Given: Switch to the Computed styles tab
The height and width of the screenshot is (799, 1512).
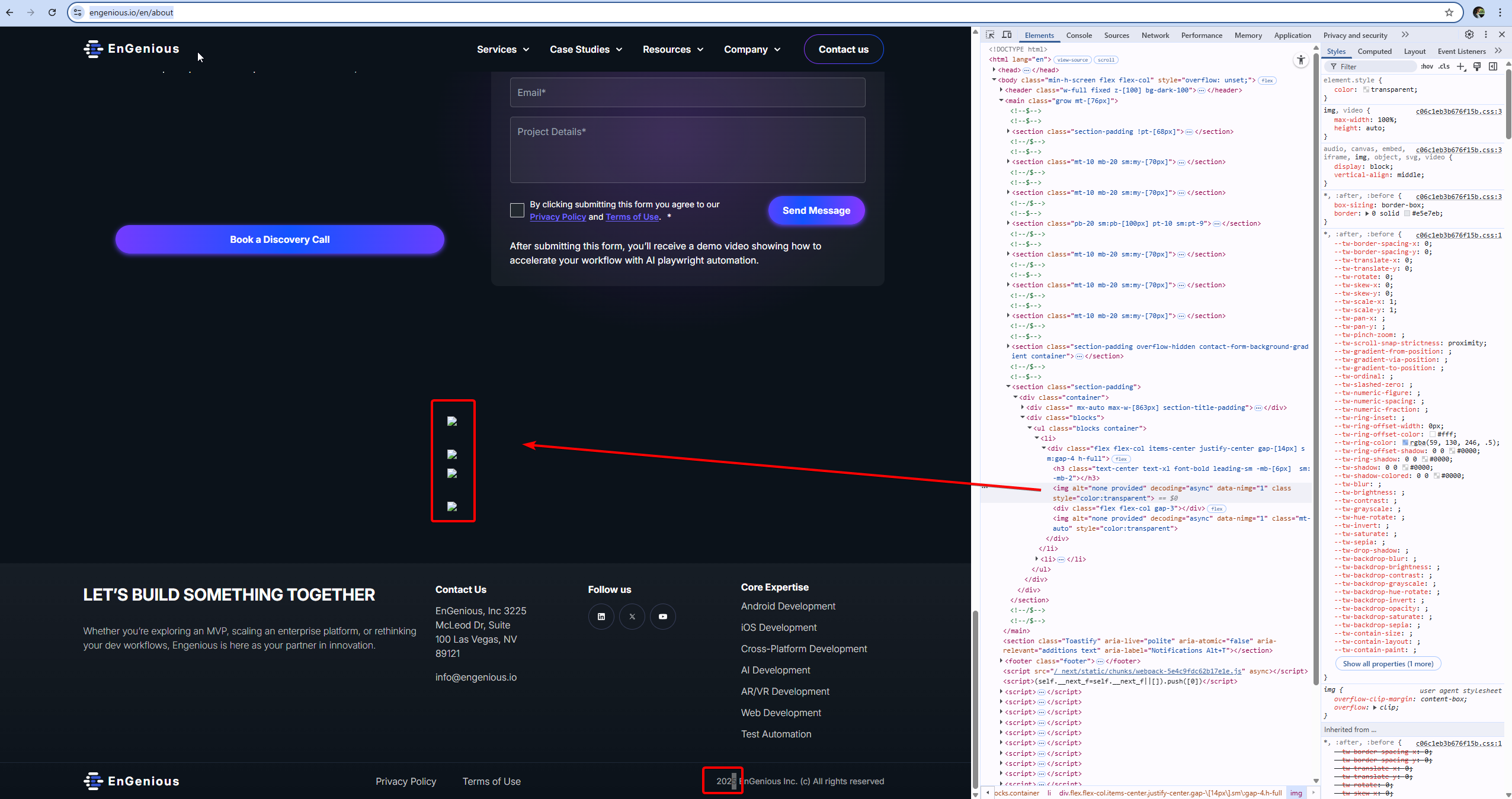Looking at the screenshot, I should 1374,52.
